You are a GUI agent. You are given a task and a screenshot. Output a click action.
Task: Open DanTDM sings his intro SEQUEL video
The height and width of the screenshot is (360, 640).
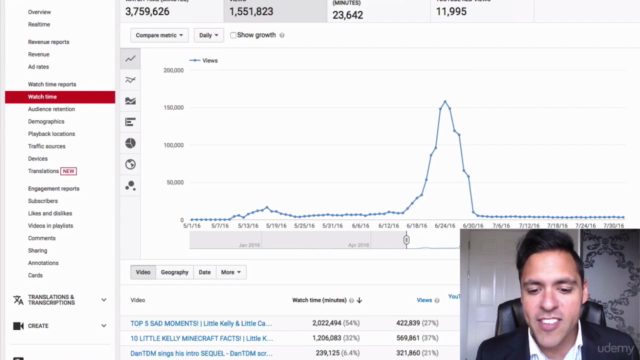[x=201, y=353]
